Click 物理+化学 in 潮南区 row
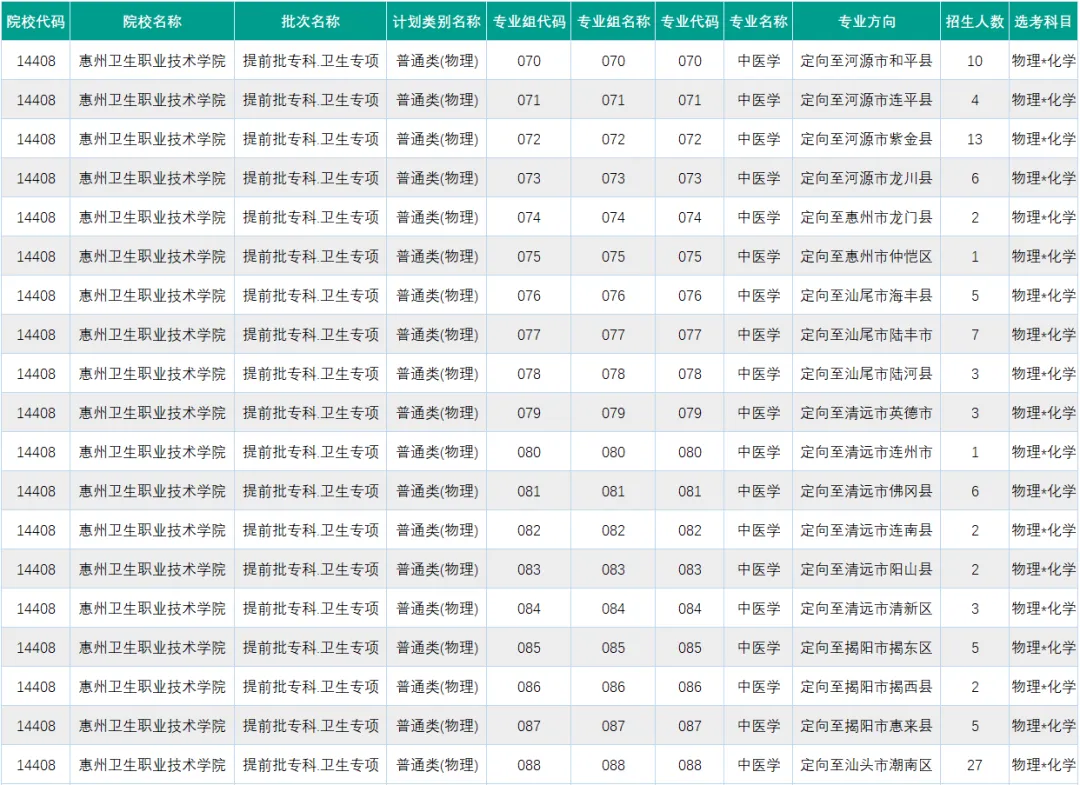This screenshot has height=785, width=1080. pos(1043,765)
